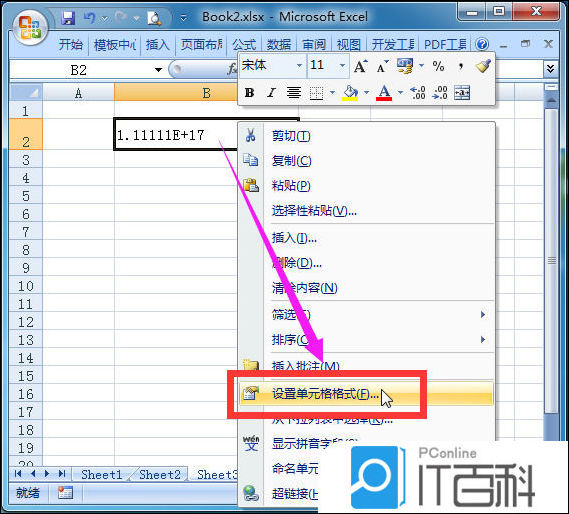This screenshot has height=514, width=569.
Task: Switch to Sheet2 tab
Action: pos(160,474)
